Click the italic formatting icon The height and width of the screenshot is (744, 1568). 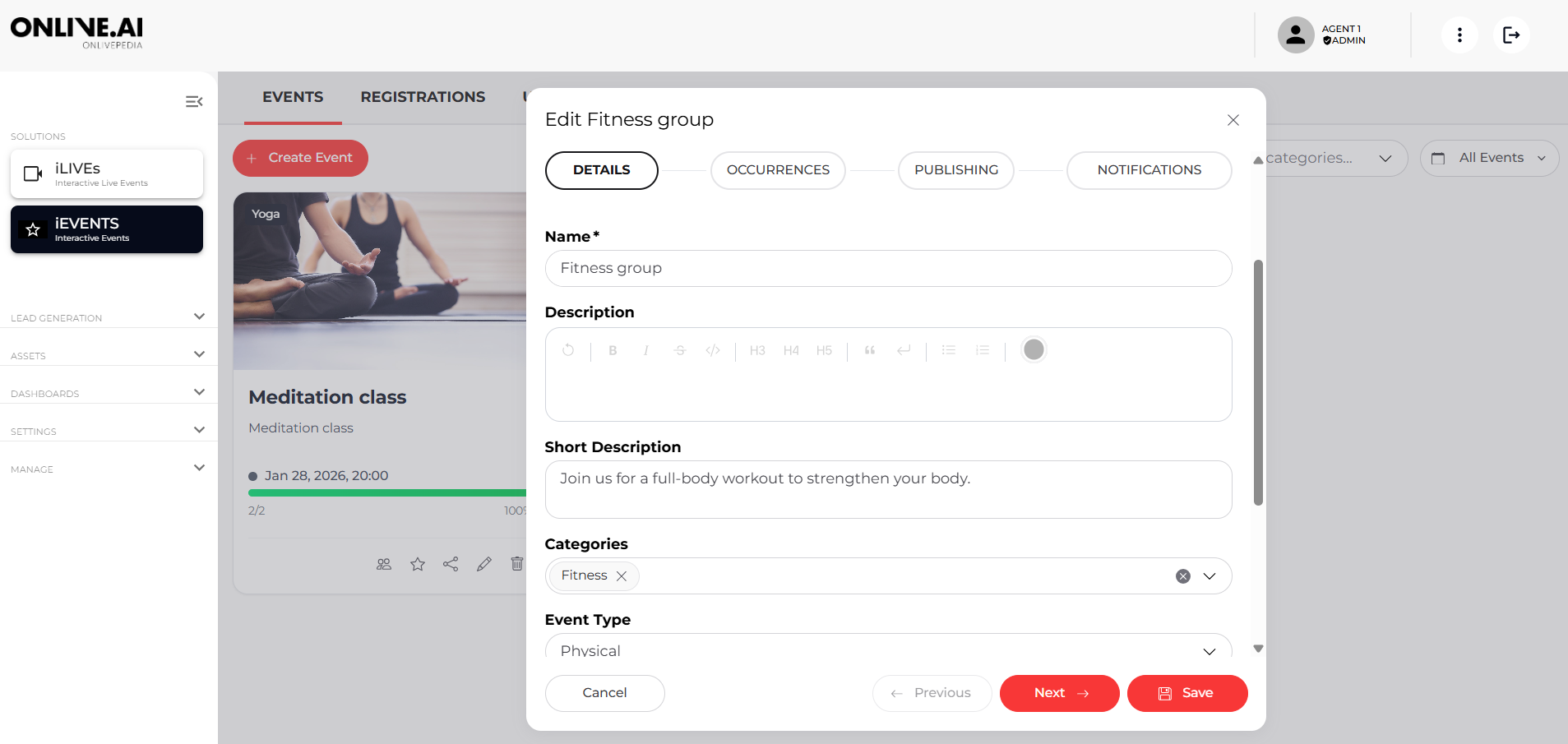click(x=646, y=350)
